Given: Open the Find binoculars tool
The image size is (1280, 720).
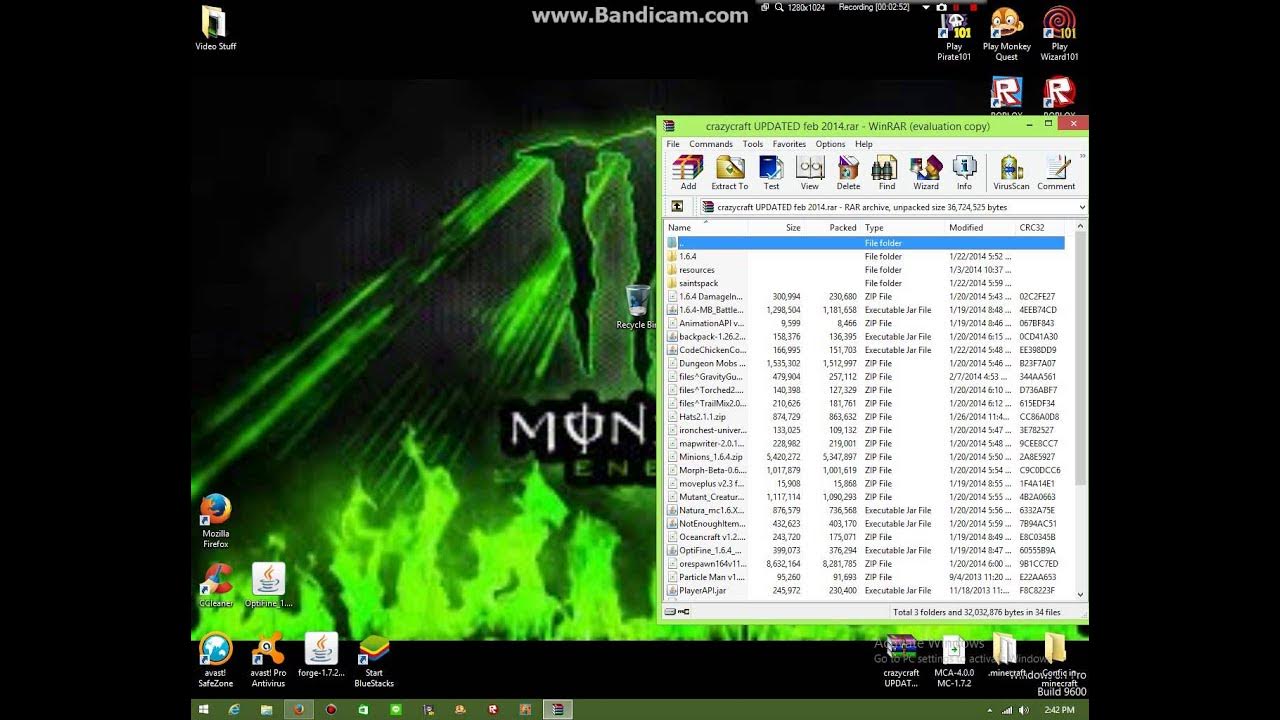Looking at the screenshot, I should [x=886, y=173].
